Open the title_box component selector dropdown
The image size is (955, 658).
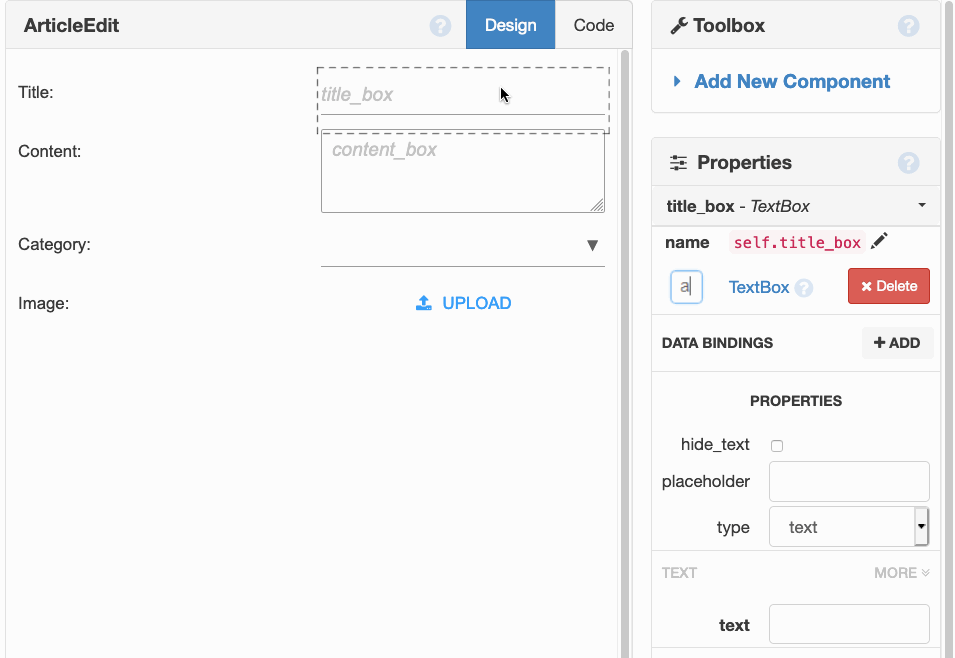[922, 205]
